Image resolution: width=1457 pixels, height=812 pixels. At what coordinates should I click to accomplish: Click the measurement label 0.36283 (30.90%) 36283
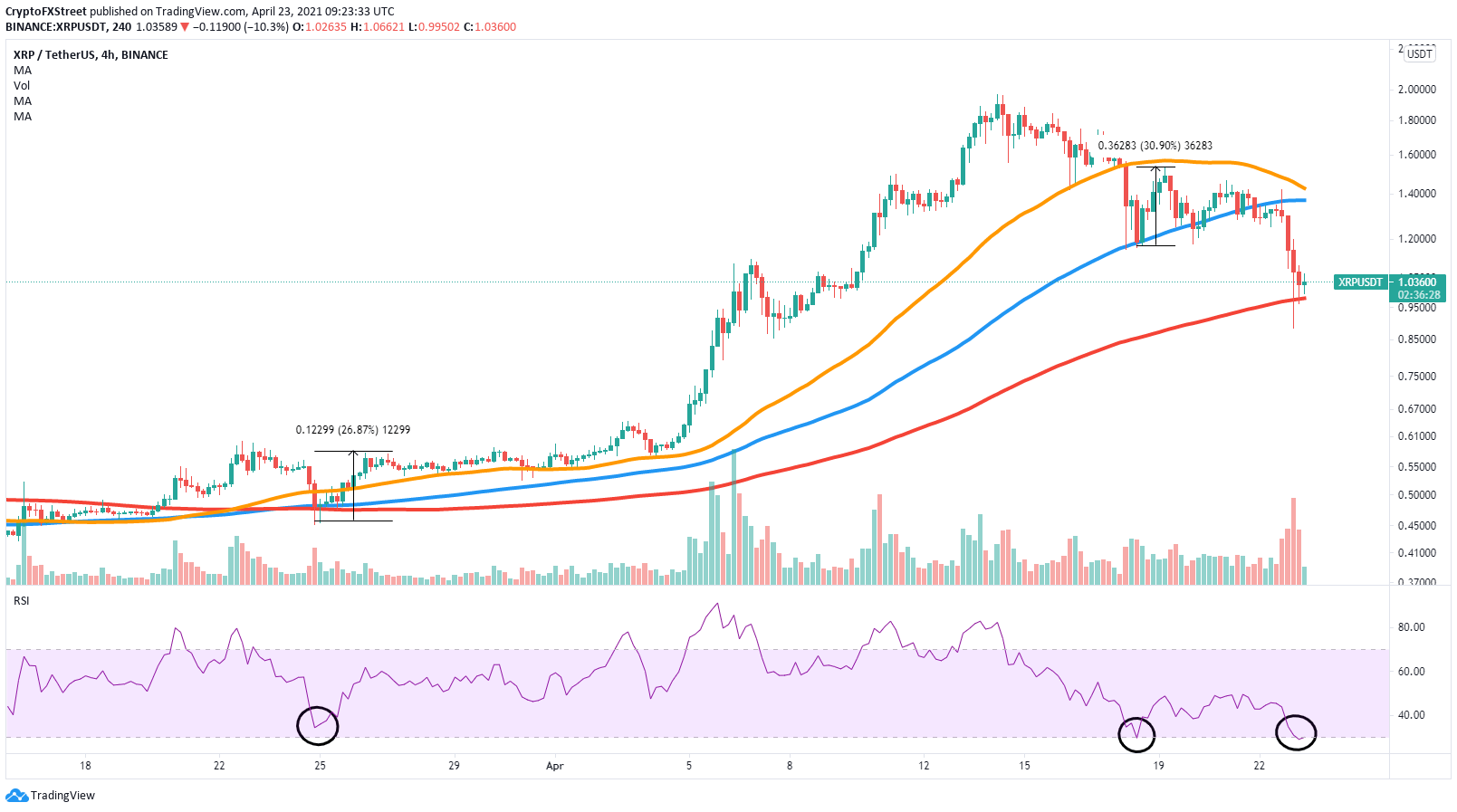pyautogui.click(x=1155, y=146)
